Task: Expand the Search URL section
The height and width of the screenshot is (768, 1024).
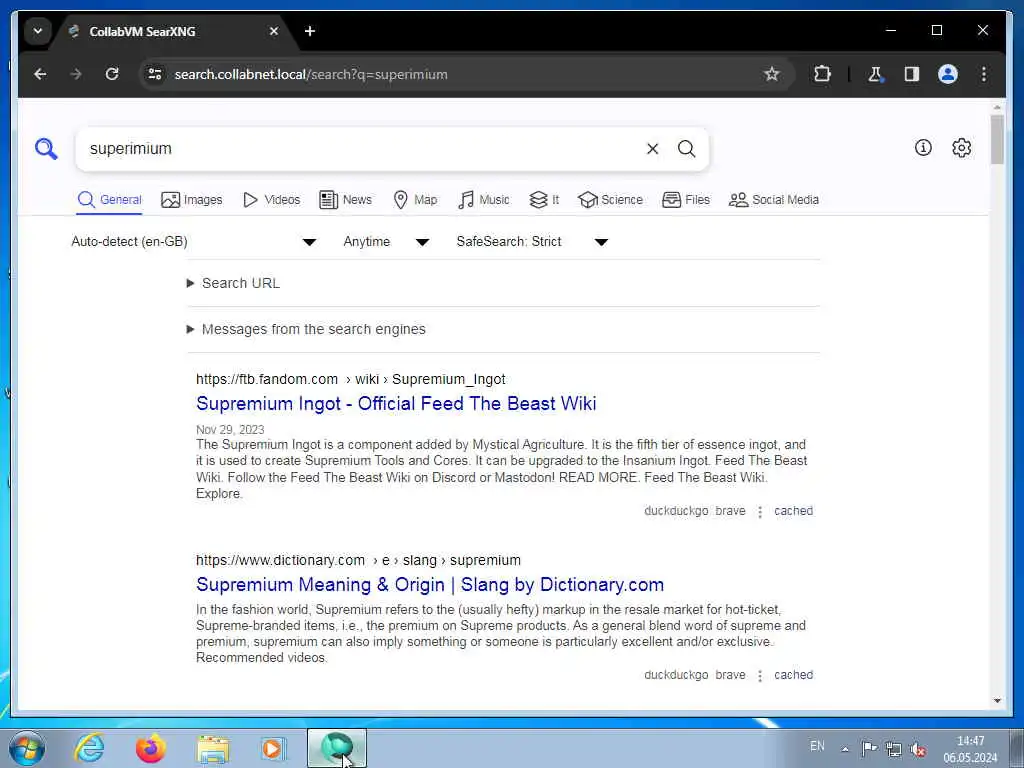Action: [234, 283]
